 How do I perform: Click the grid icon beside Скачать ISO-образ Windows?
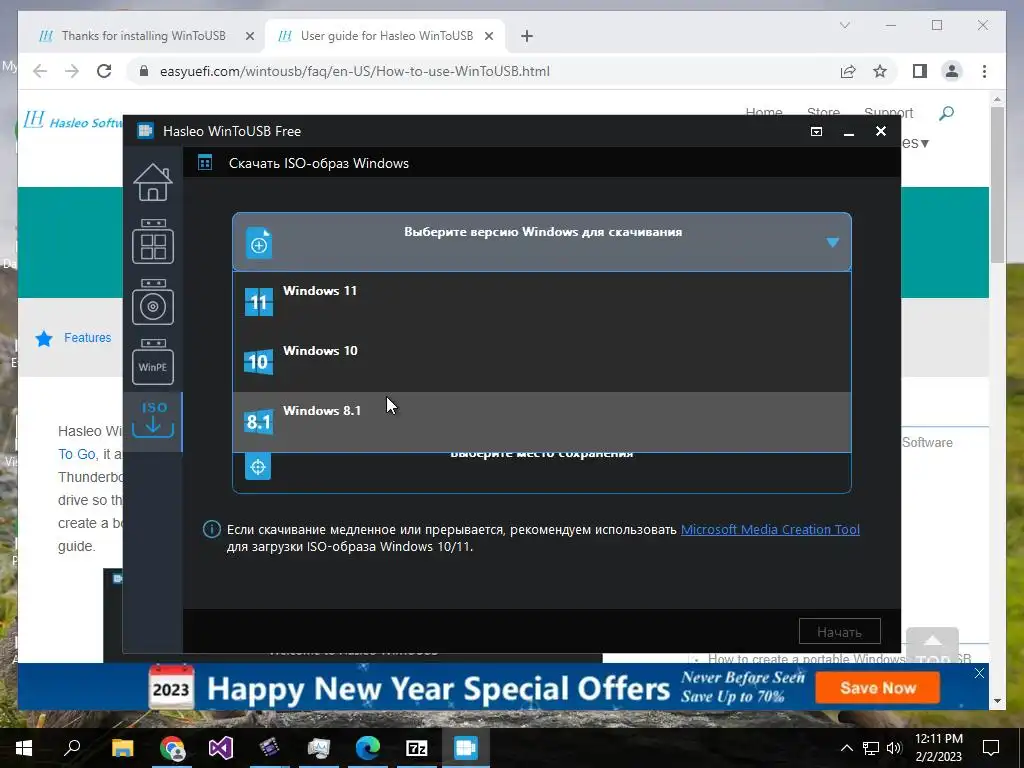click(205, 163)
